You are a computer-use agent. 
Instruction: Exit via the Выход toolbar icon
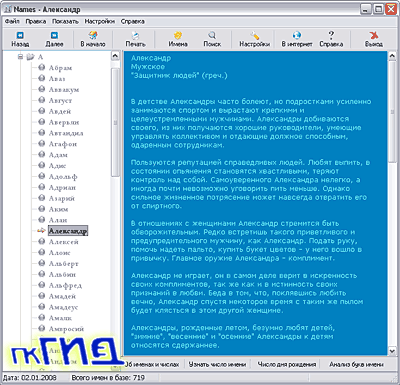point(374,35)
